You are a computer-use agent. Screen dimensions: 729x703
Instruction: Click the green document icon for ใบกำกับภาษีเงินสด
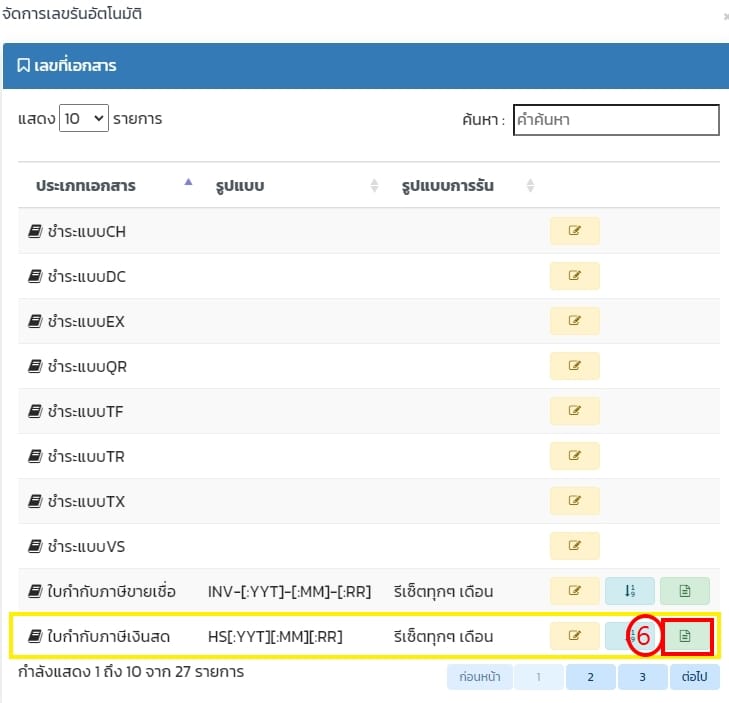(x=685, y=636)
